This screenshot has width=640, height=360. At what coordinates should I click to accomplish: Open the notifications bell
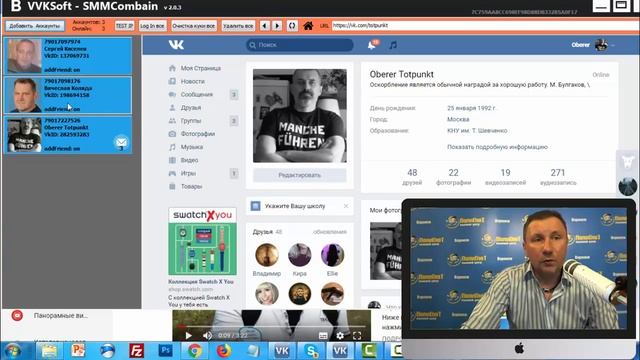pyautogui.click(x=372, y=45)
